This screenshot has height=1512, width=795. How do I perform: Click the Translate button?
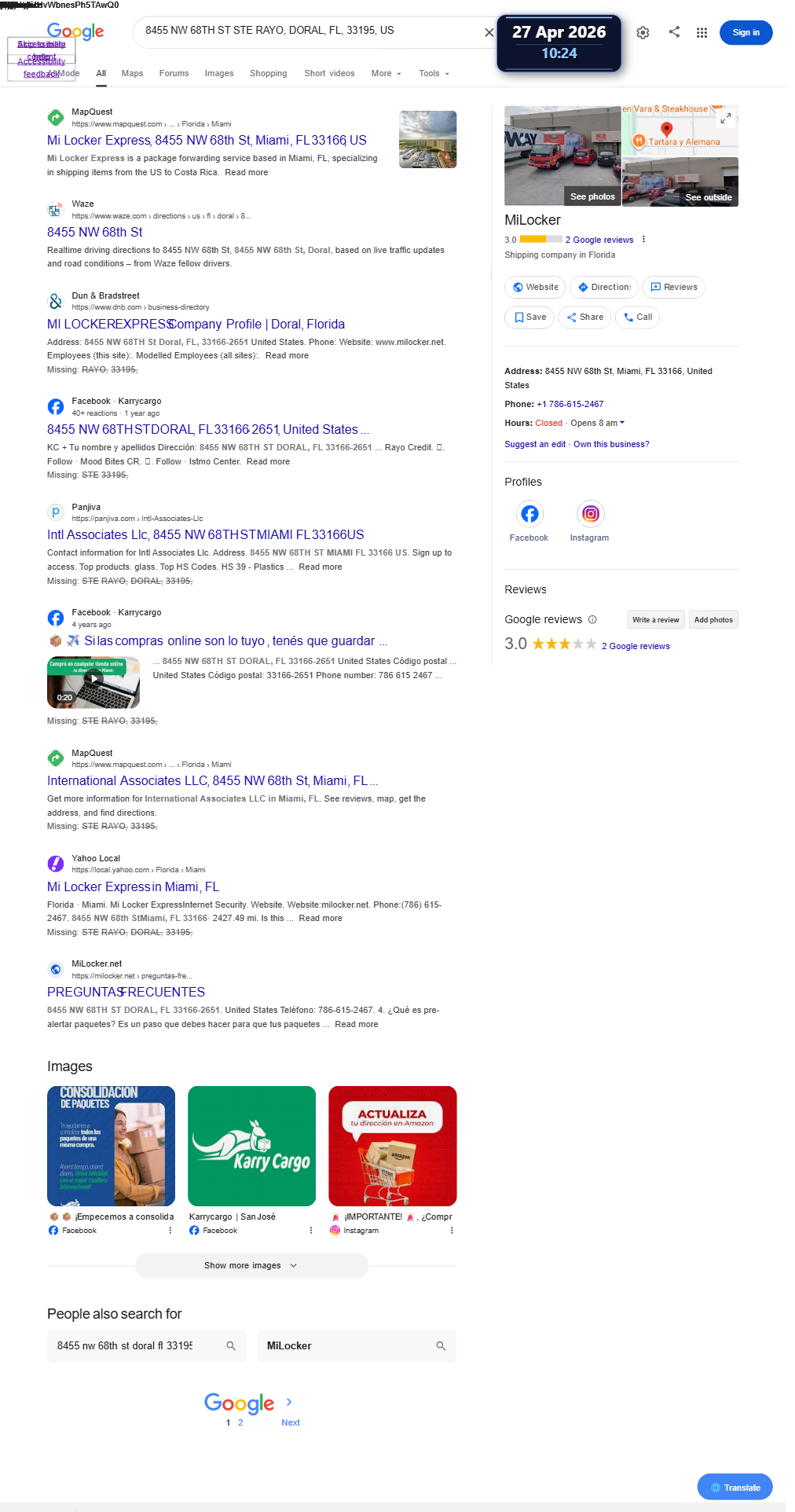coord(735,1487)
